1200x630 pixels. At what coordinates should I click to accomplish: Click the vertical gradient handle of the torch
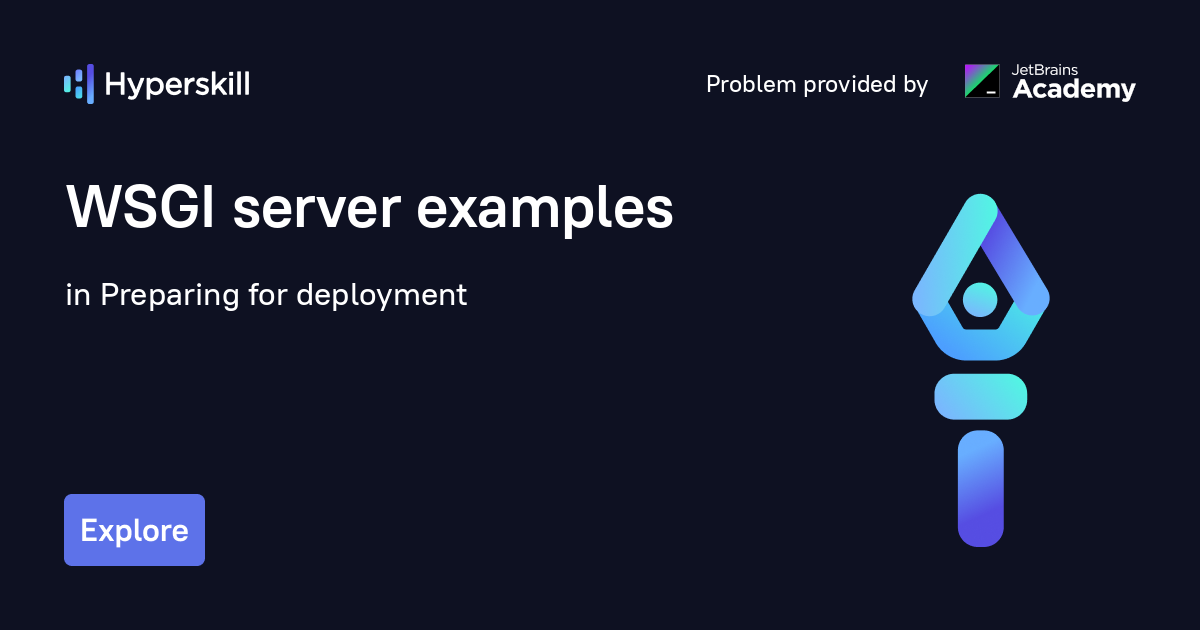981,487
